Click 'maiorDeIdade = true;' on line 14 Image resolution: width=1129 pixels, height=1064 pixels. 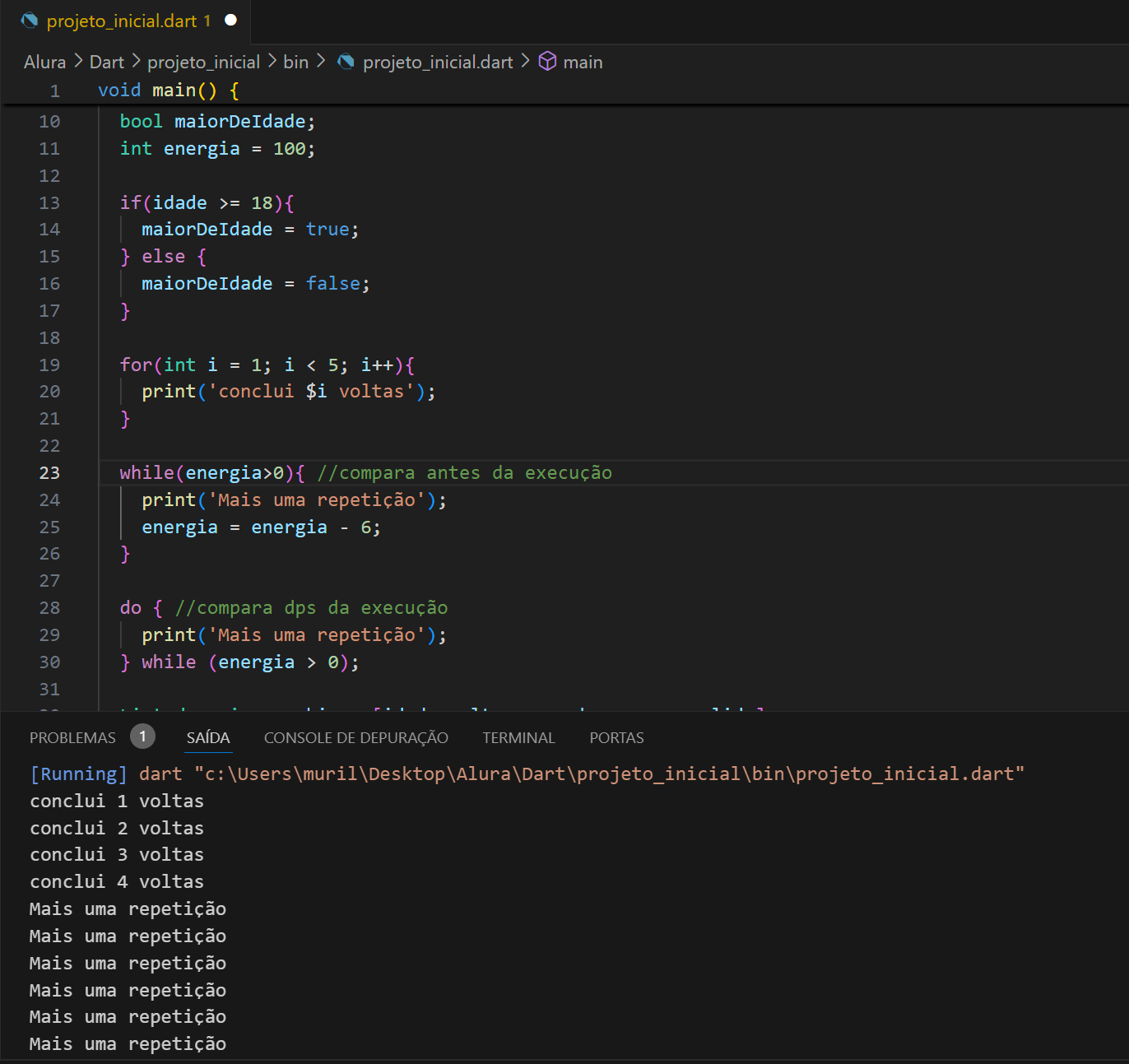tap(250, 230)
